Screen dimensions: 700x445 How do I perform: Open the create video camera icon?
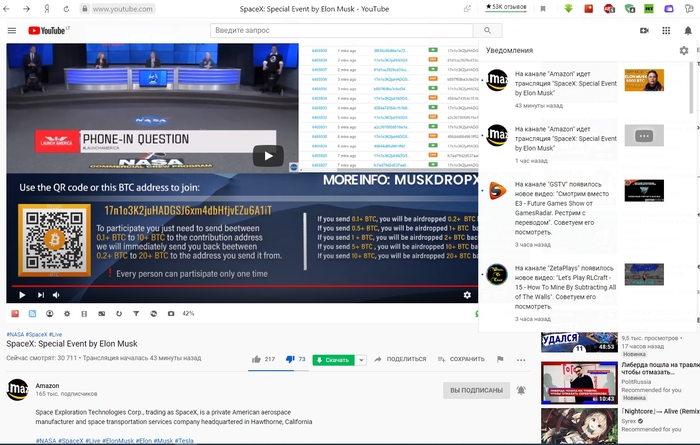pos(644,30)
